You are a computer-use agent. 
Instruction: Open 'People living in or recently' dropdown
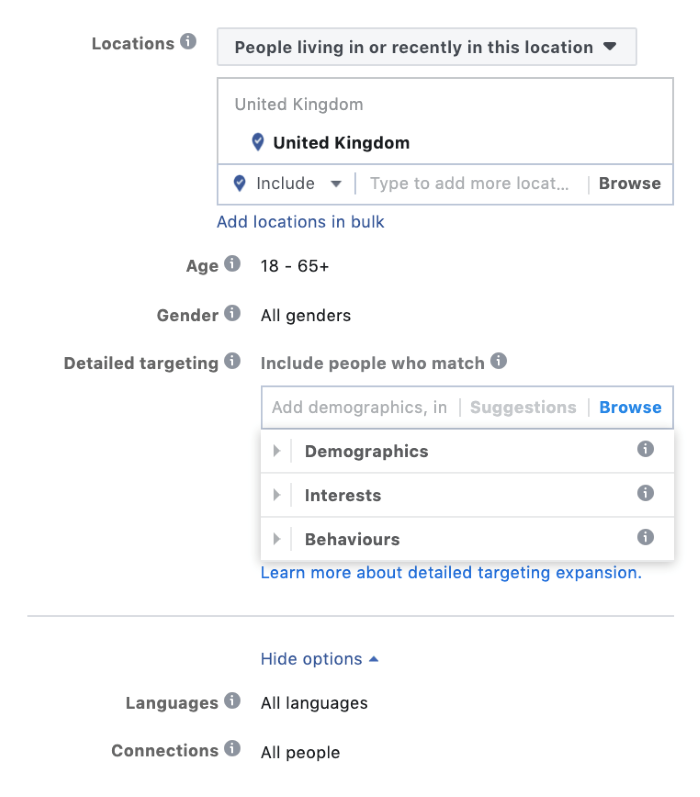pyautogui.click(x=426, y=47)
